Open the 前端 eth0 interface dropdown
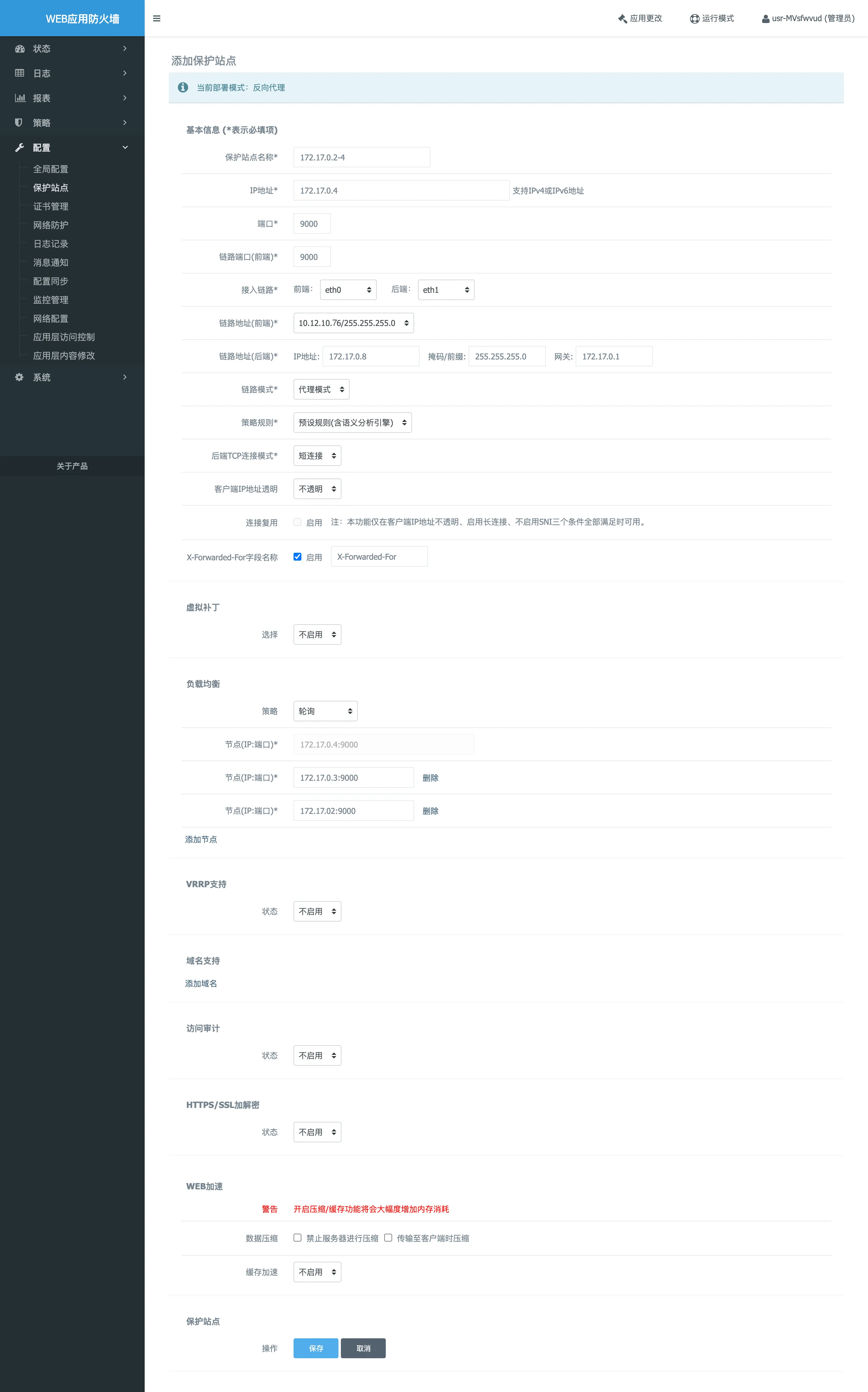This screenshot has height=1392, width=868. click(x=347, y=290)
